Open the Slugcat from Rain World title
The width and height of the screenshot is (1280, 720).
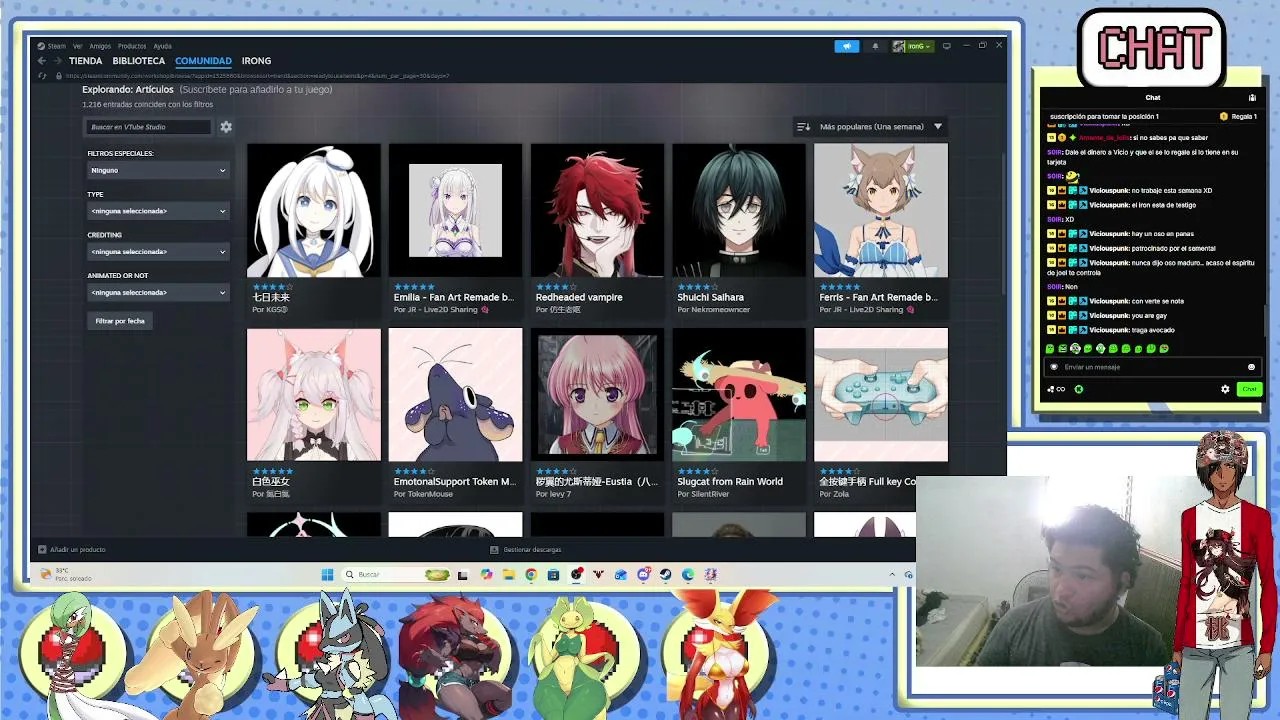pos(730,482)
